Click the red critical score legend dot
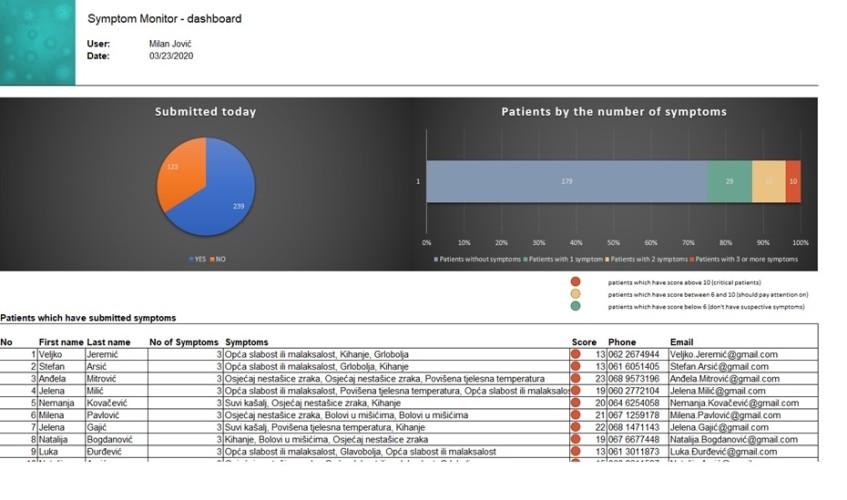The height and width of the screenshot is (500, 847). (x=575, y=283)
